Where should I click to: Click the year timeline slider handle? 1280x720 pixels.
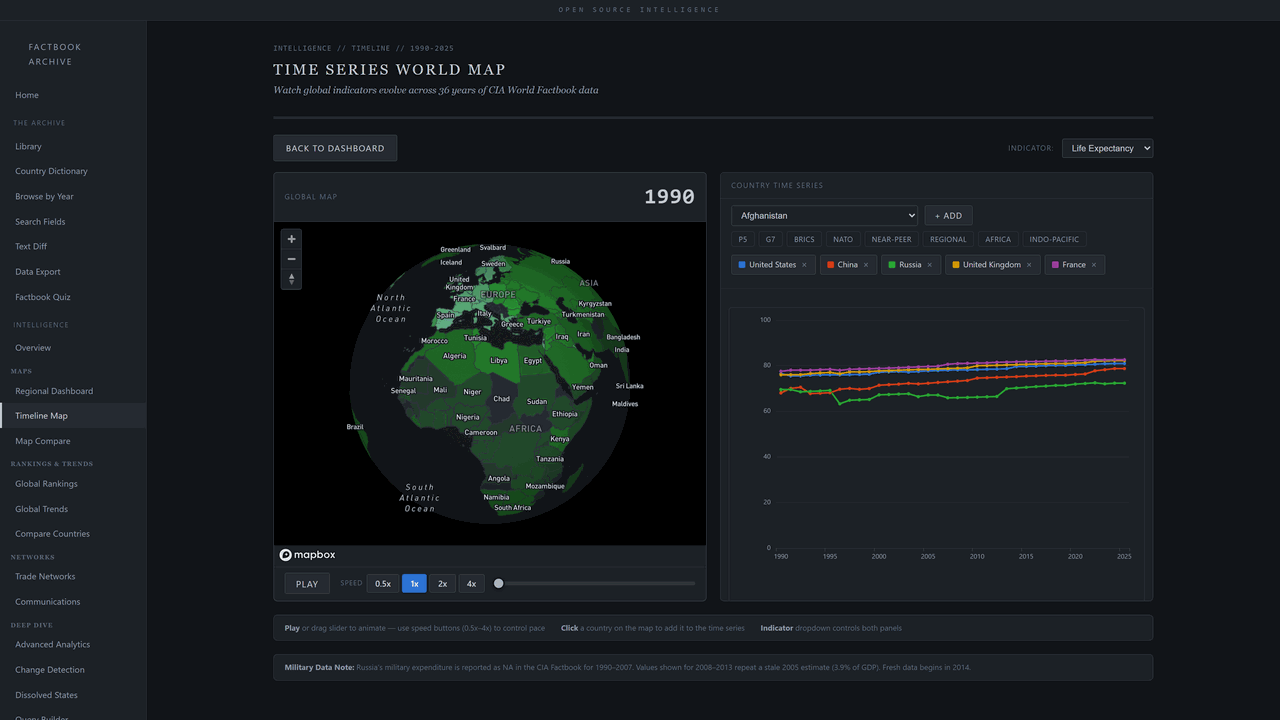point(499,584)
